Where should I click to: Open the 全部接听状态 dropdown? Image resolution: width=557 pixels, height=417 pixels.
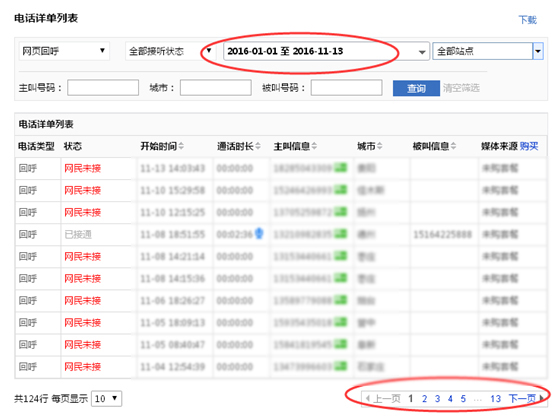[170, 51]
